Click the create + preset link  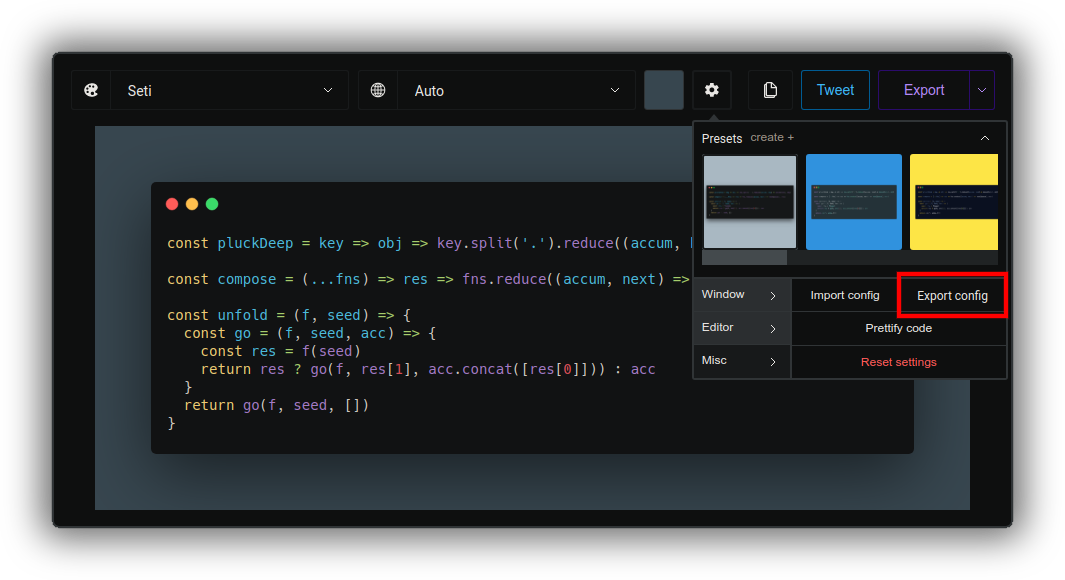(x=772, y=137)
